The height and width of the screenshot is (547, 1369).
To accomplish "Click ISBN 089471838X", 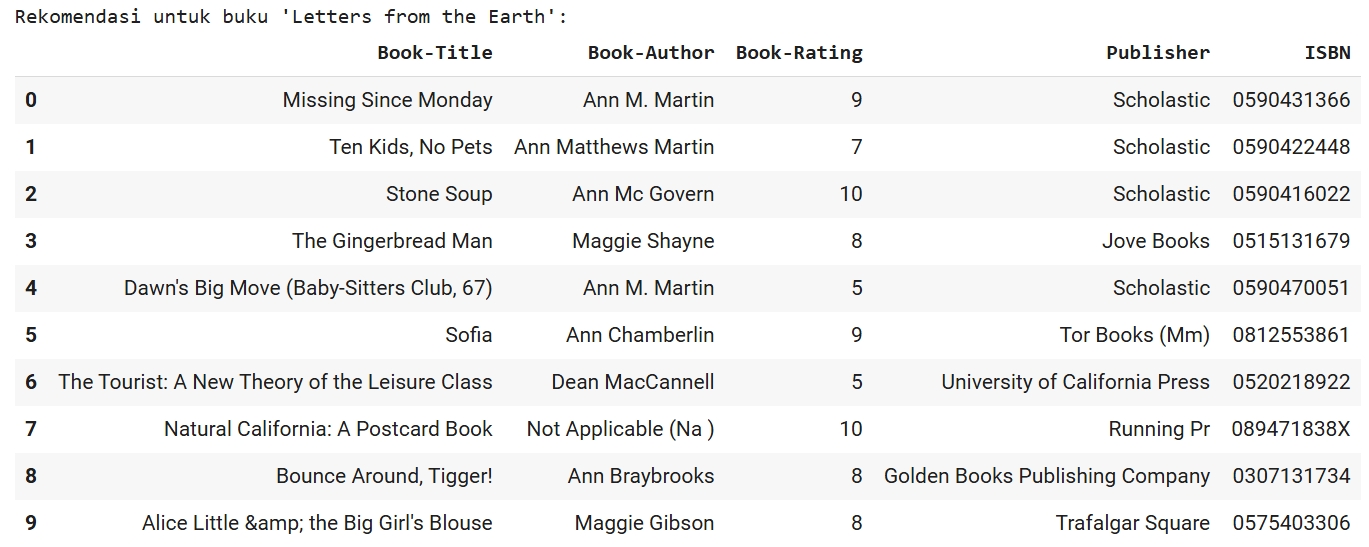I will point(1291,429).
